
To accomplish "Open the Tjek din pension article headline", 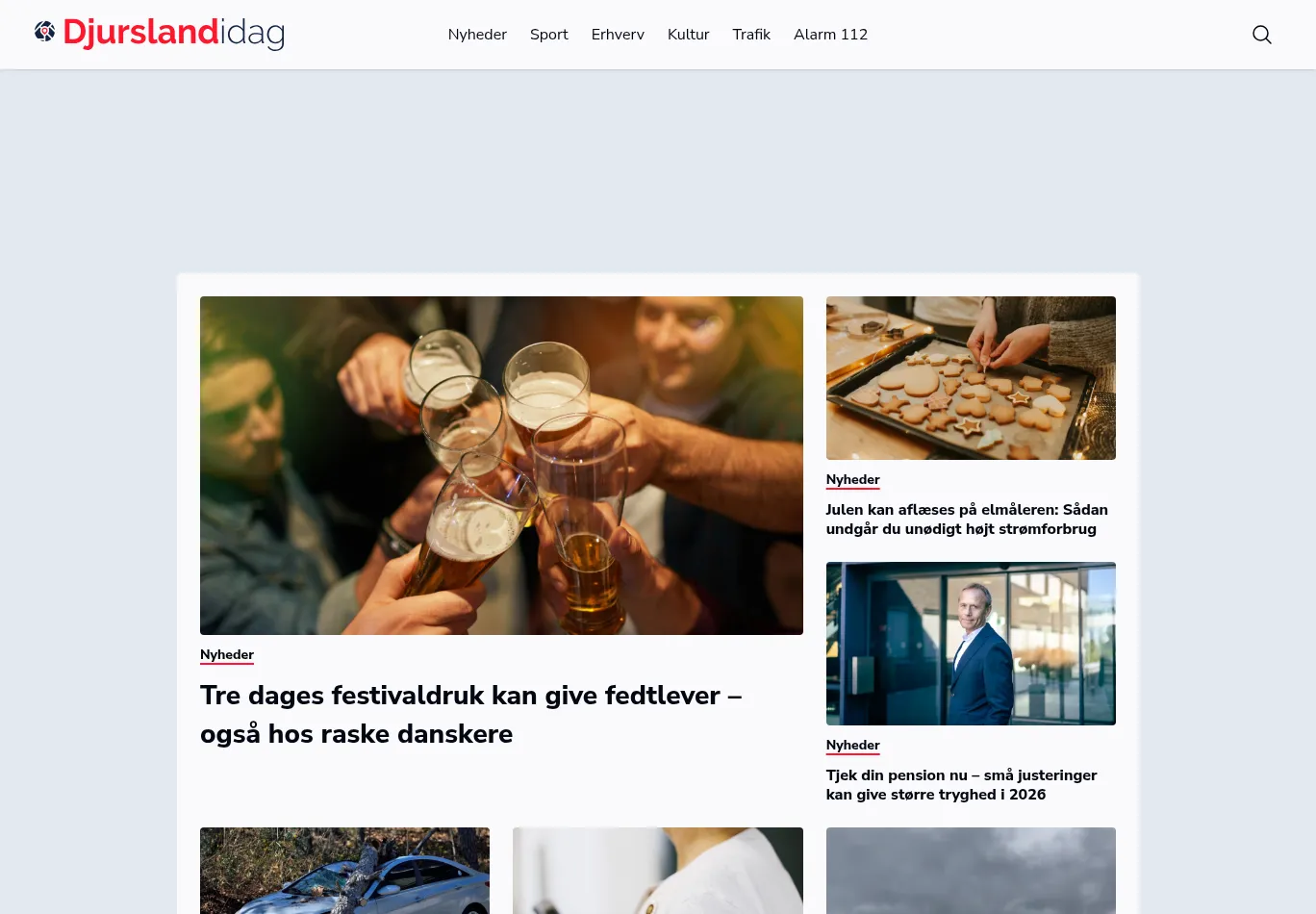I will point(961,785).
